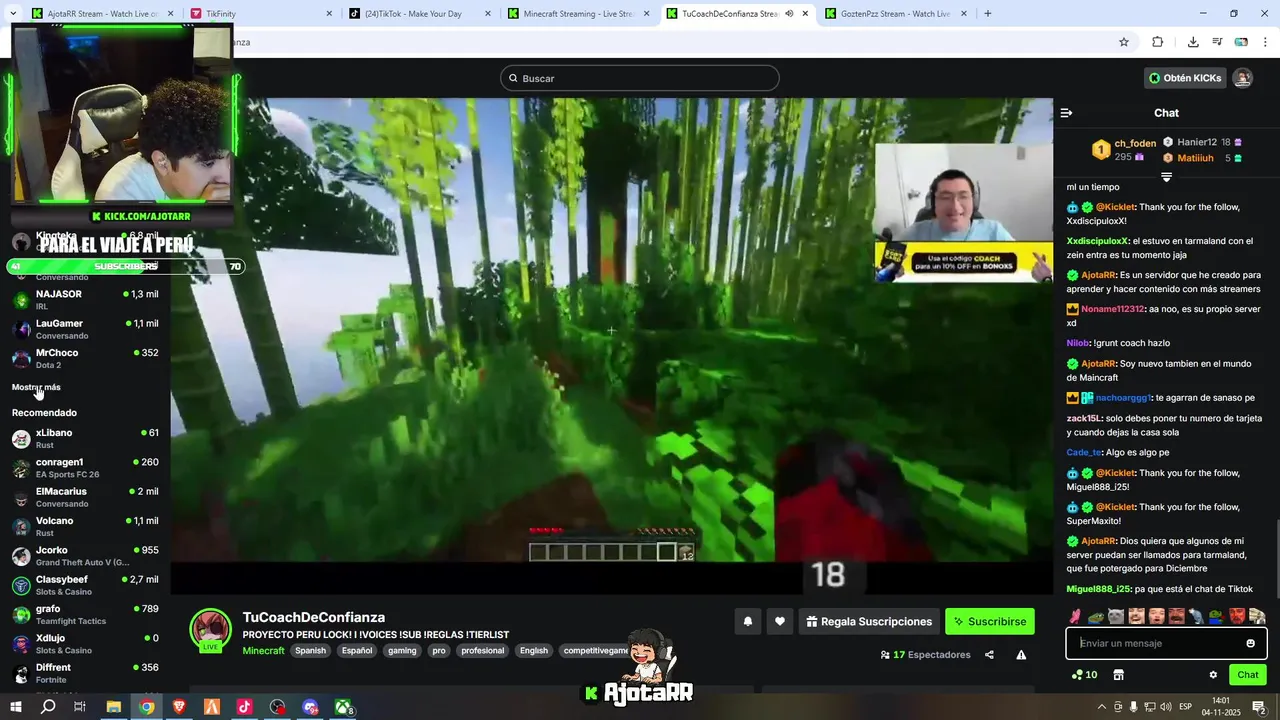Click the 10 channel points counter
Screen dimensions: 1280x720
click(1084, 675)
